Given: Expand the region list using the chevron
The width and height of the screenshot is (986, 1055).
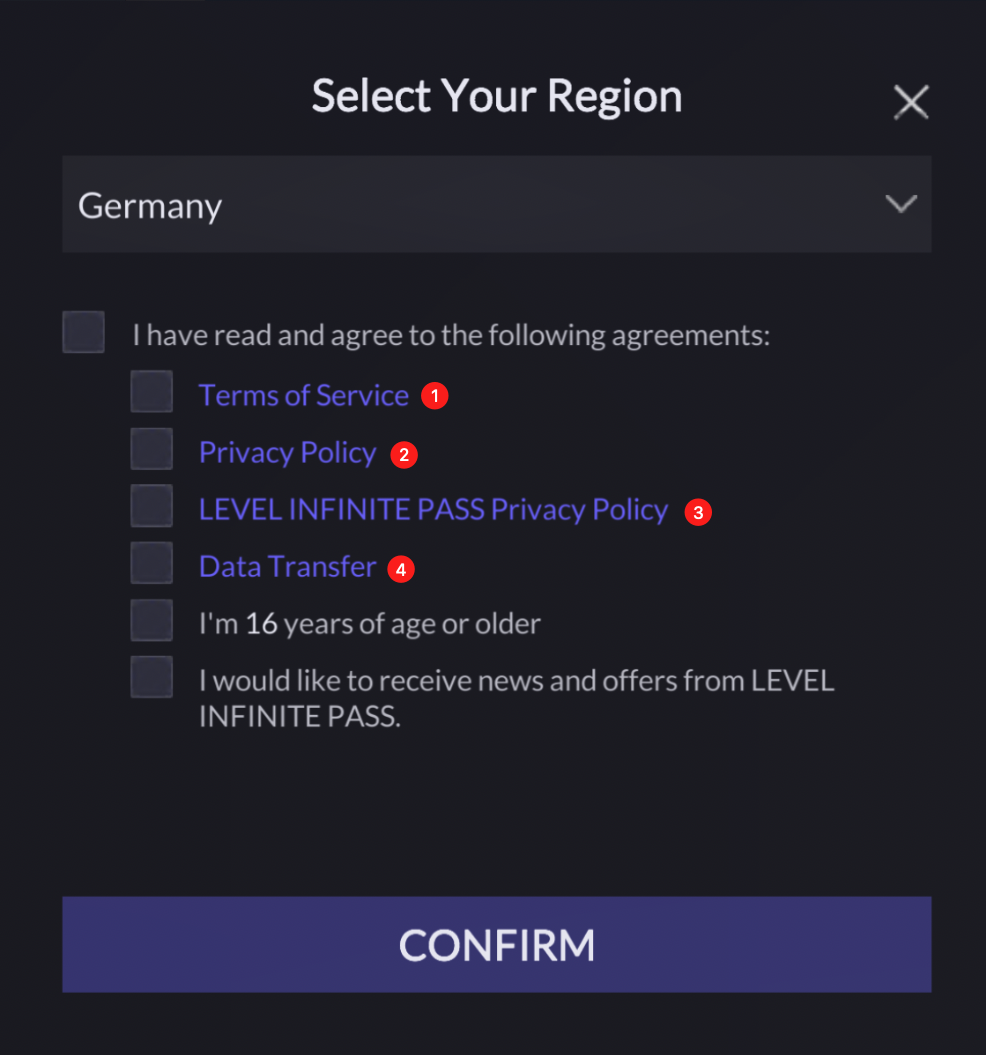Looking at the screenshot, I should pos(899,204).
